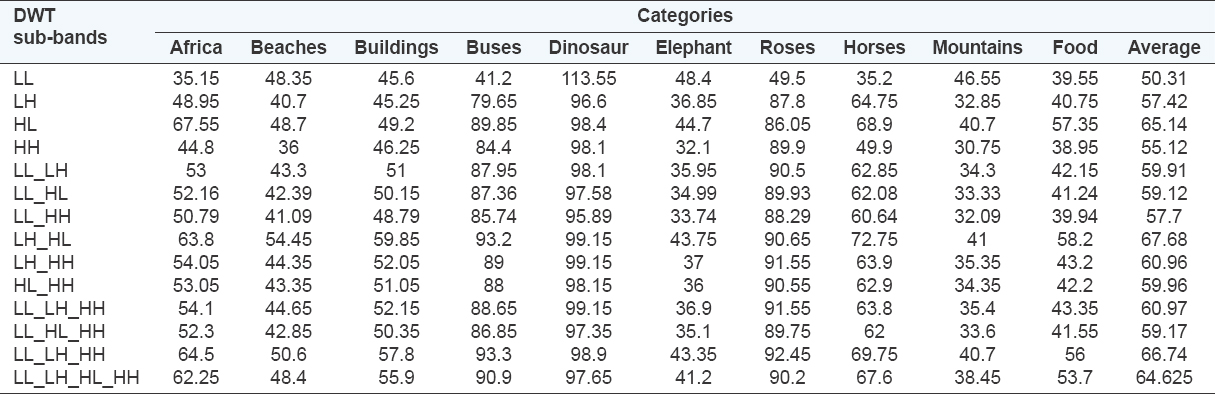Click the Africa column header
The width and height of the screenshot is (1215, 394).
click(x=196, y=47)
